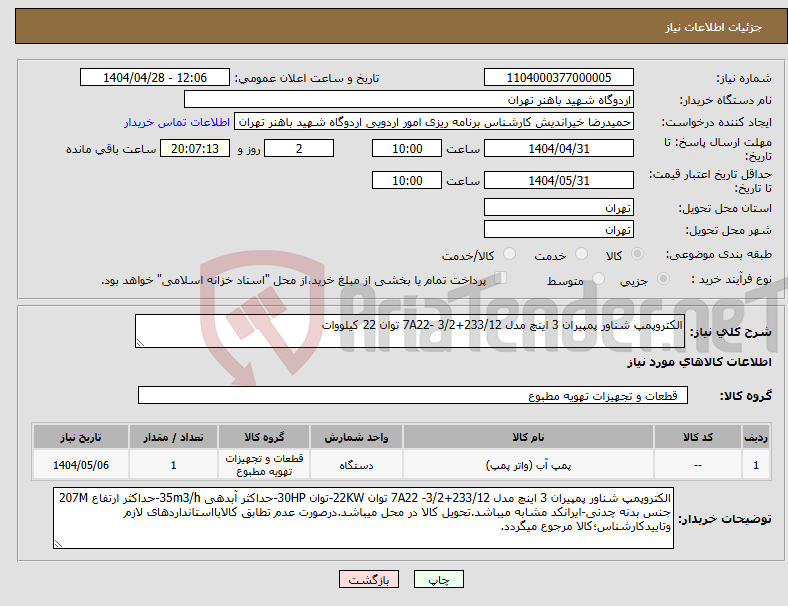Image resolution: width=788 pixels, height=606 pixels.
Task: Open the اطلاعات تماس خریدار link
Action: pyautogui.click(x=177, y=122)
